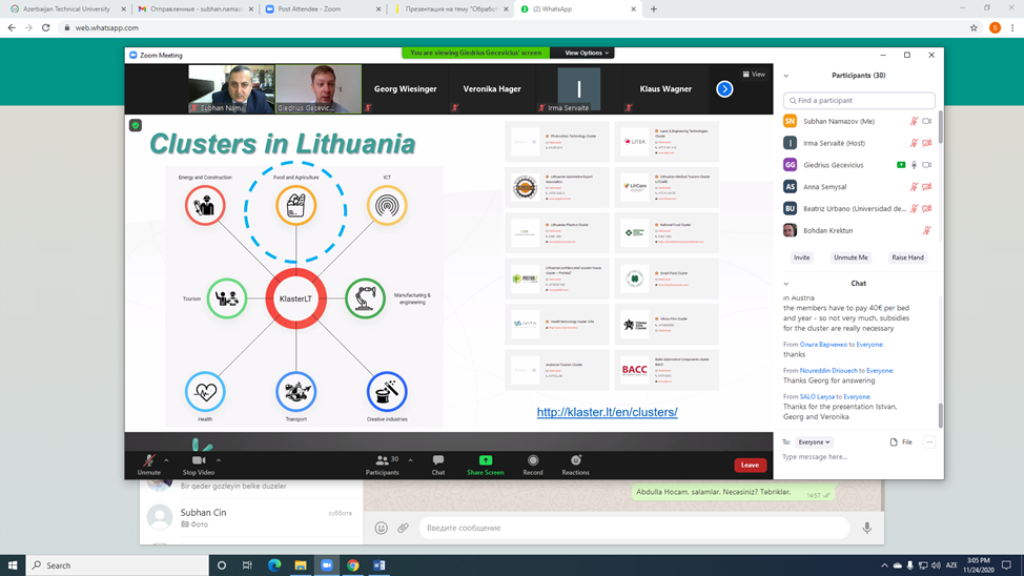This screenshot has height=576, width=1024.
Task: Open Zoom from the Windows taskbar
Action: tap(327, 565)
